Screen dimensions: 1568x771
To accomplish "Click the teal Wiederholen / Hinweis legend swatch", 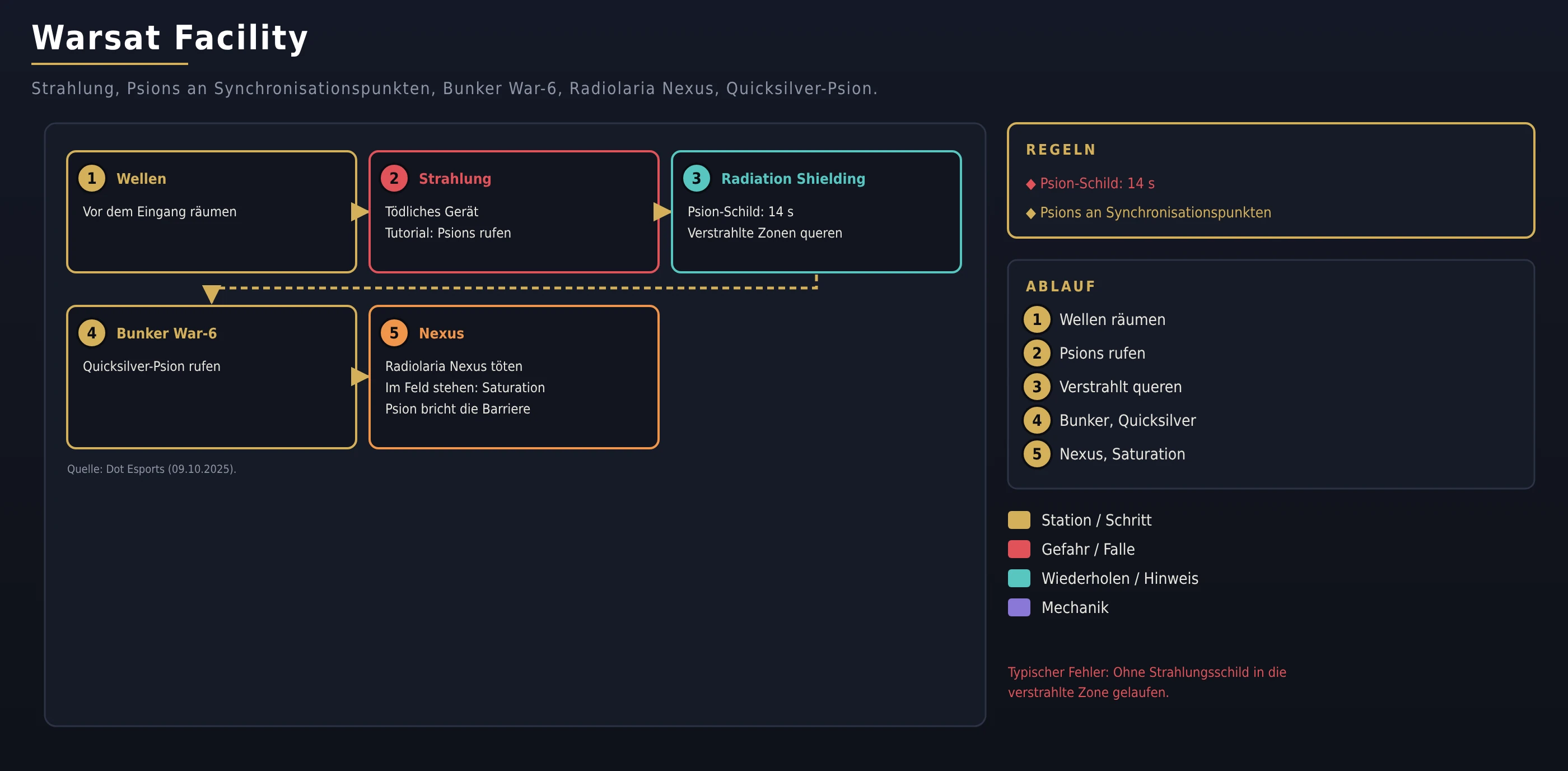I will (1019, 579).
